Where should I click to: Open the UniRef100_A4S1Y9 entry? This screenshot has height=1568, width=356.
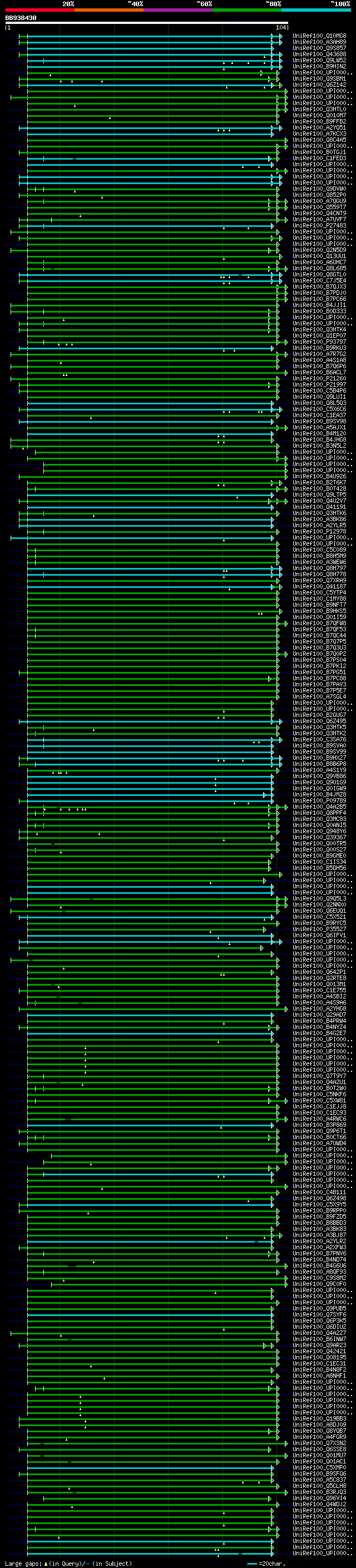pyautogui.click(x=319, y=770)
